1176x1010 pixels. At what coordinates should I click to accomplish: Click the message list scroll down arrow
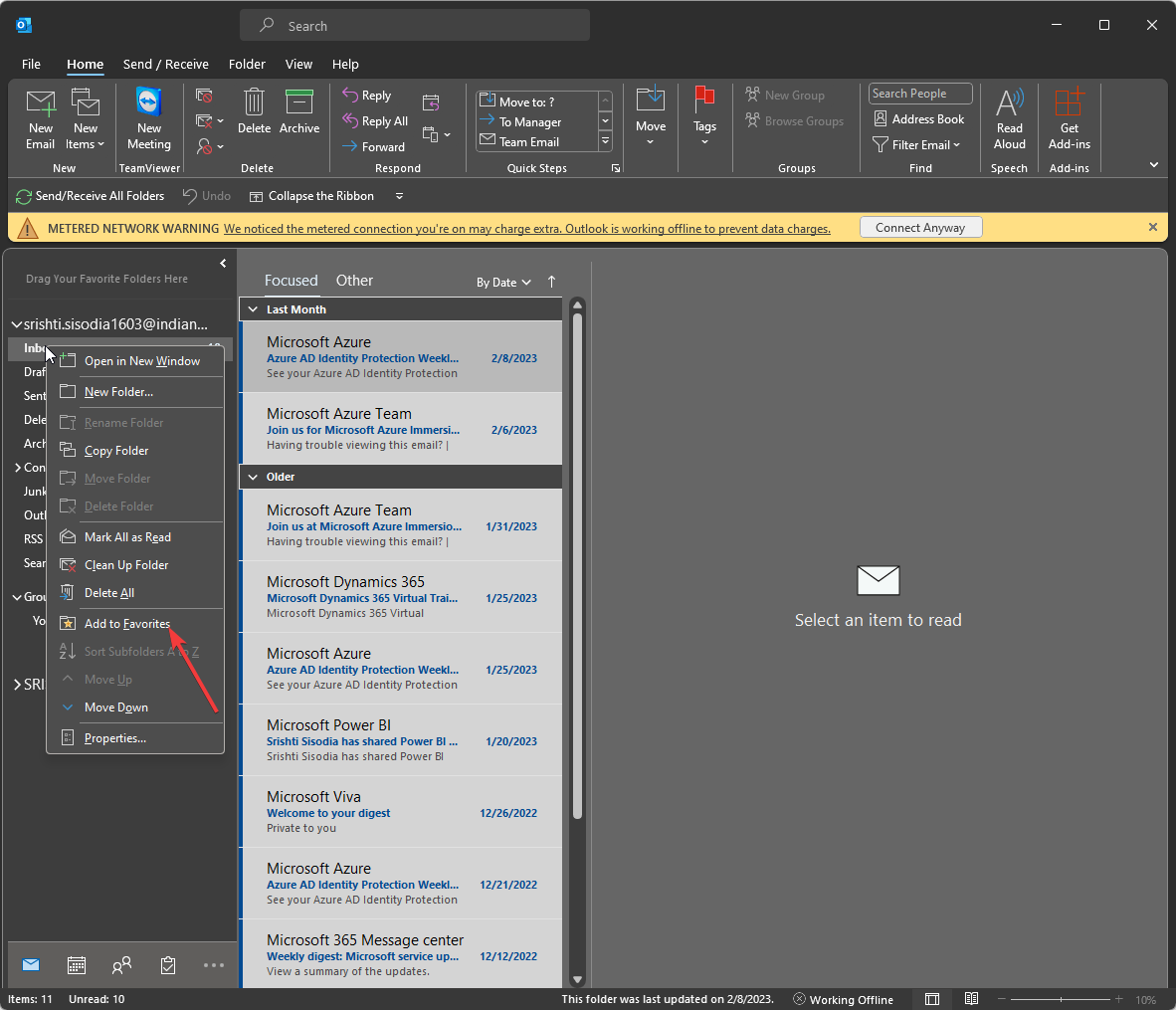pos(577,979)
